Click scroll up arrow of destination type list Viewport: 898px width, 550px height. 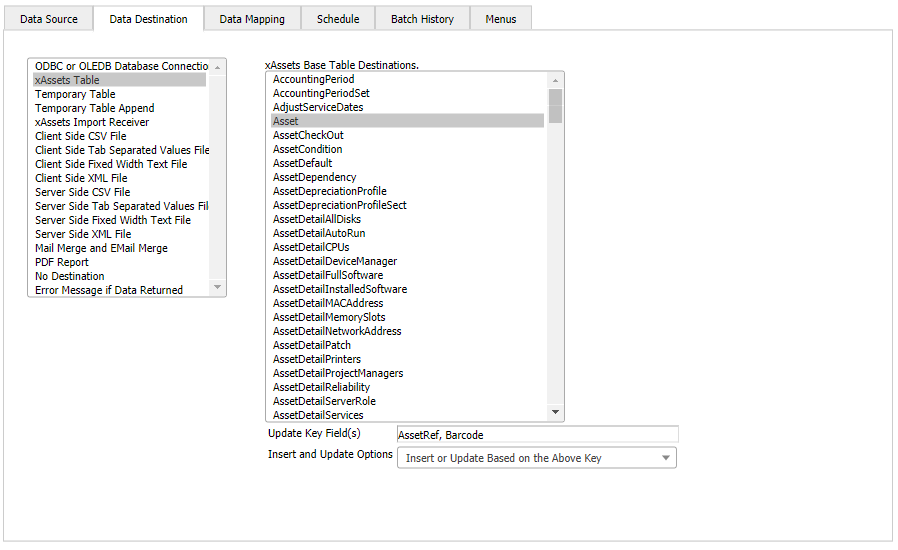click(218, 67)
